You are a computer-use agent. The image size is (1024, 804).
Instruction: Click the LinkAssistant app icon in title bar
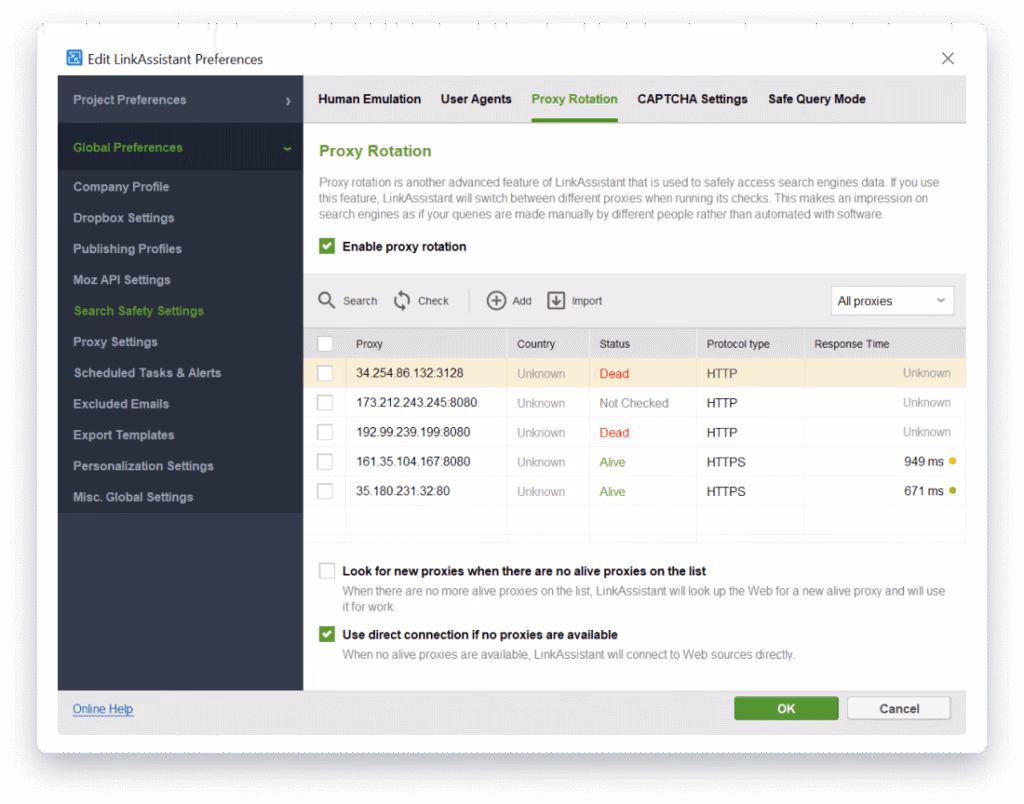coord(74,59)
